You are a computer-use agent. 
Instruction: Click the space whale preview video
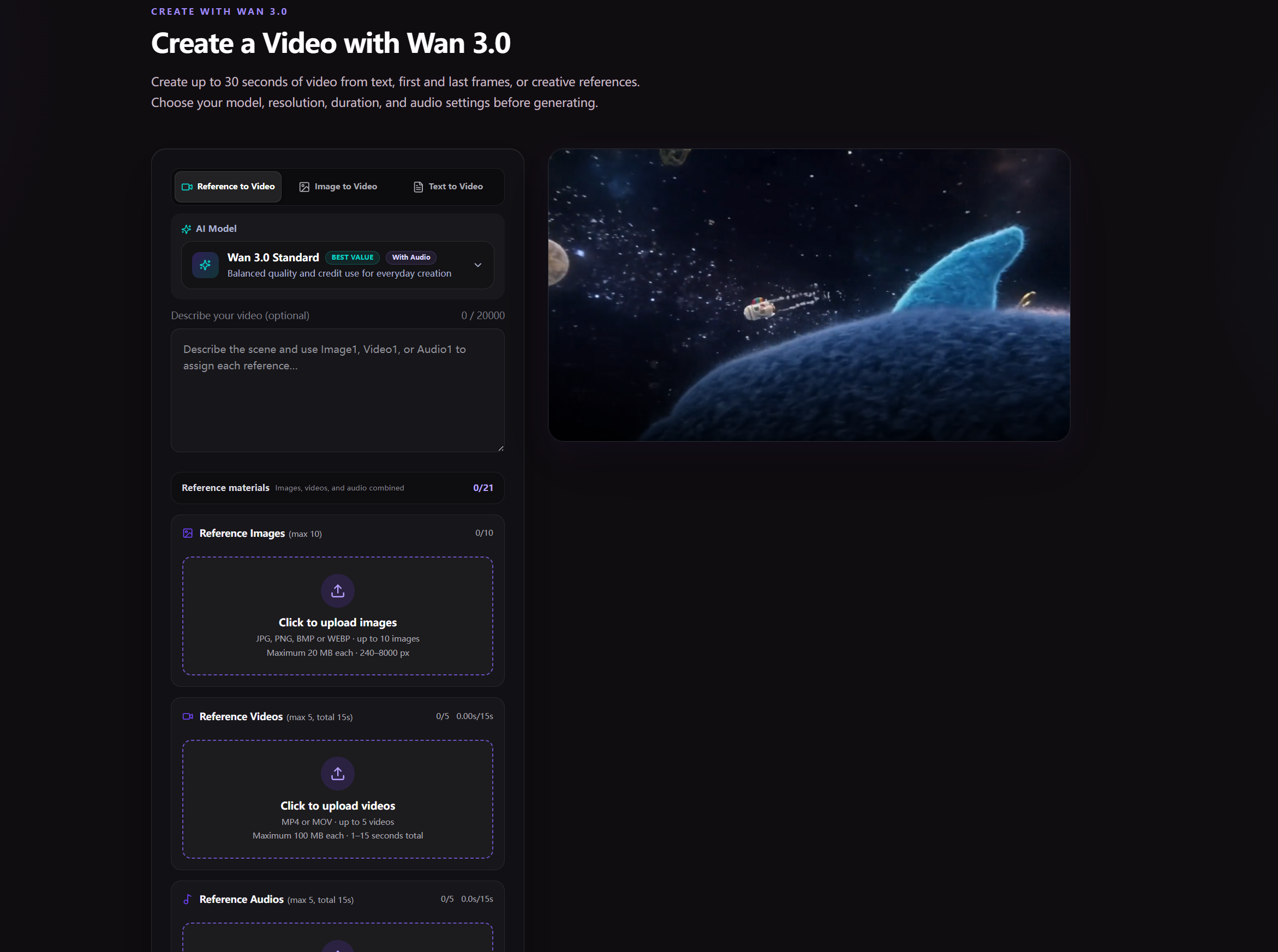point(809,295)
